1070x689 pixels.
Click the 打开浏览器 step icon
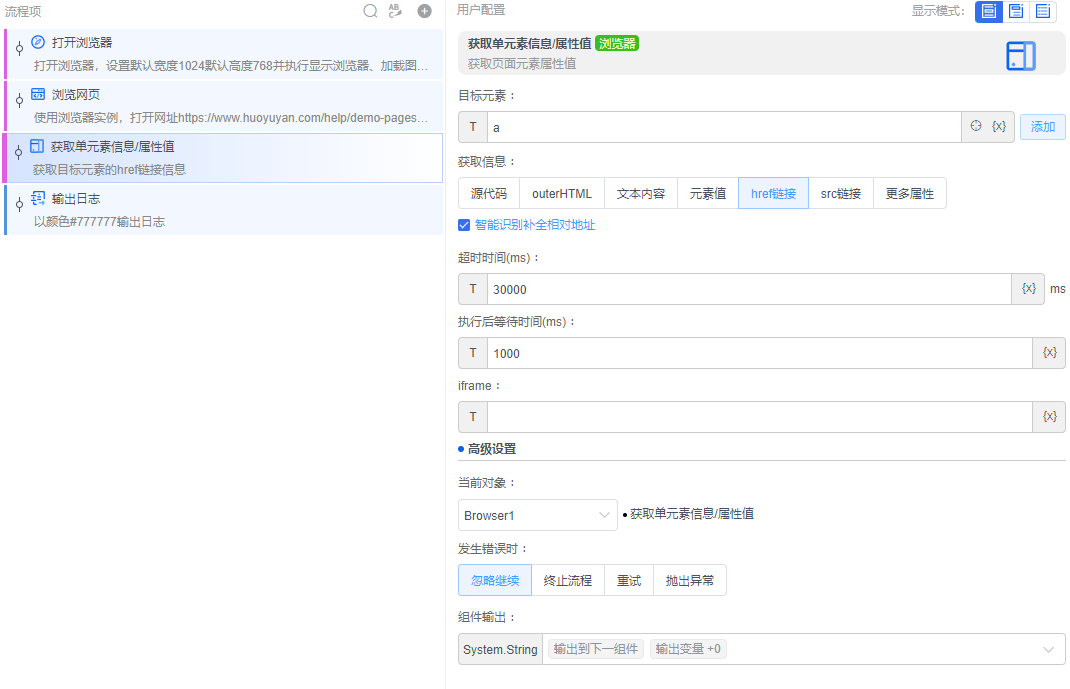[38, 43]
